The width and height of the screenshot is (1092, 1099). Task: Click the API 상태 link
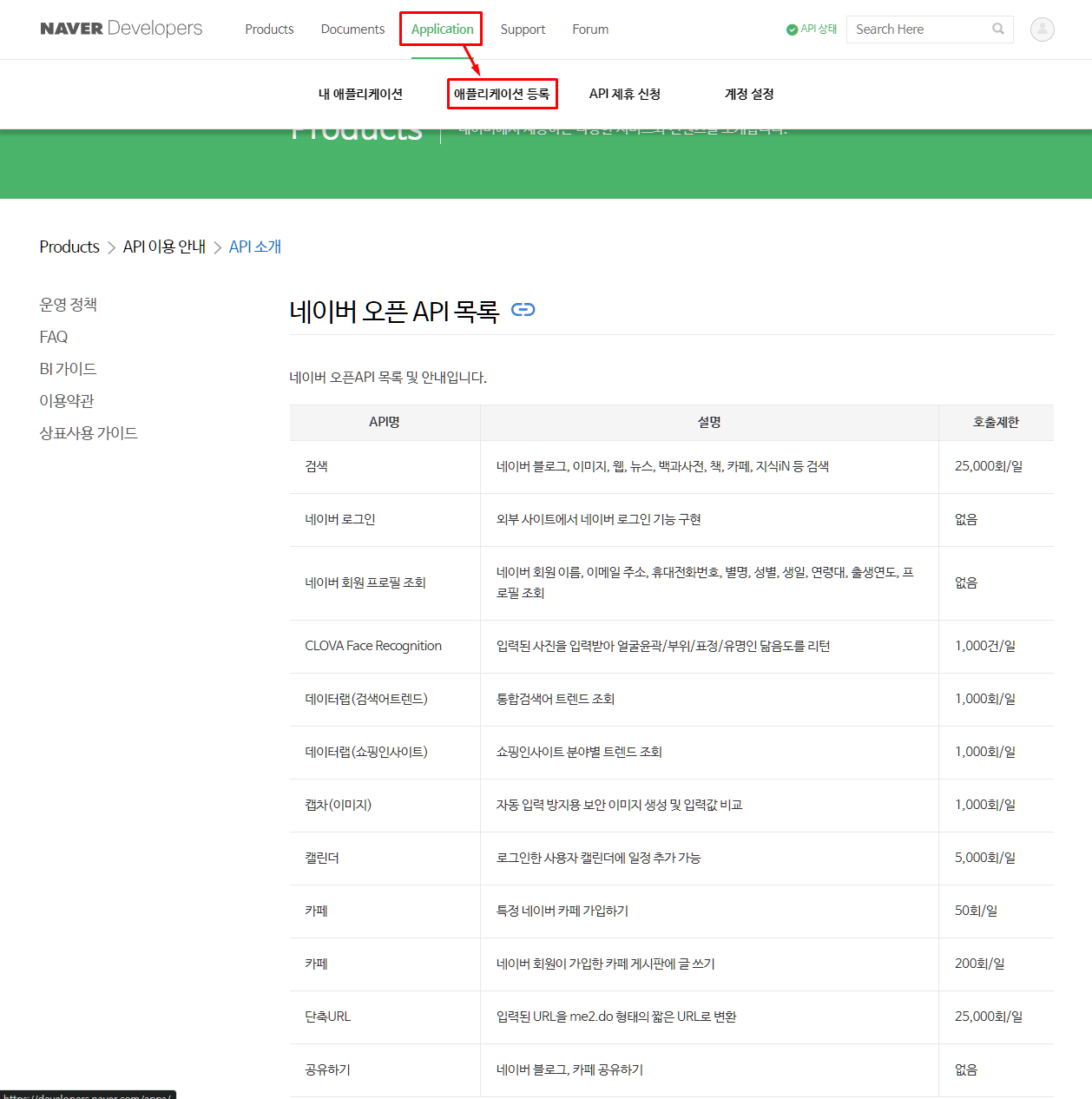pos(819,30)
